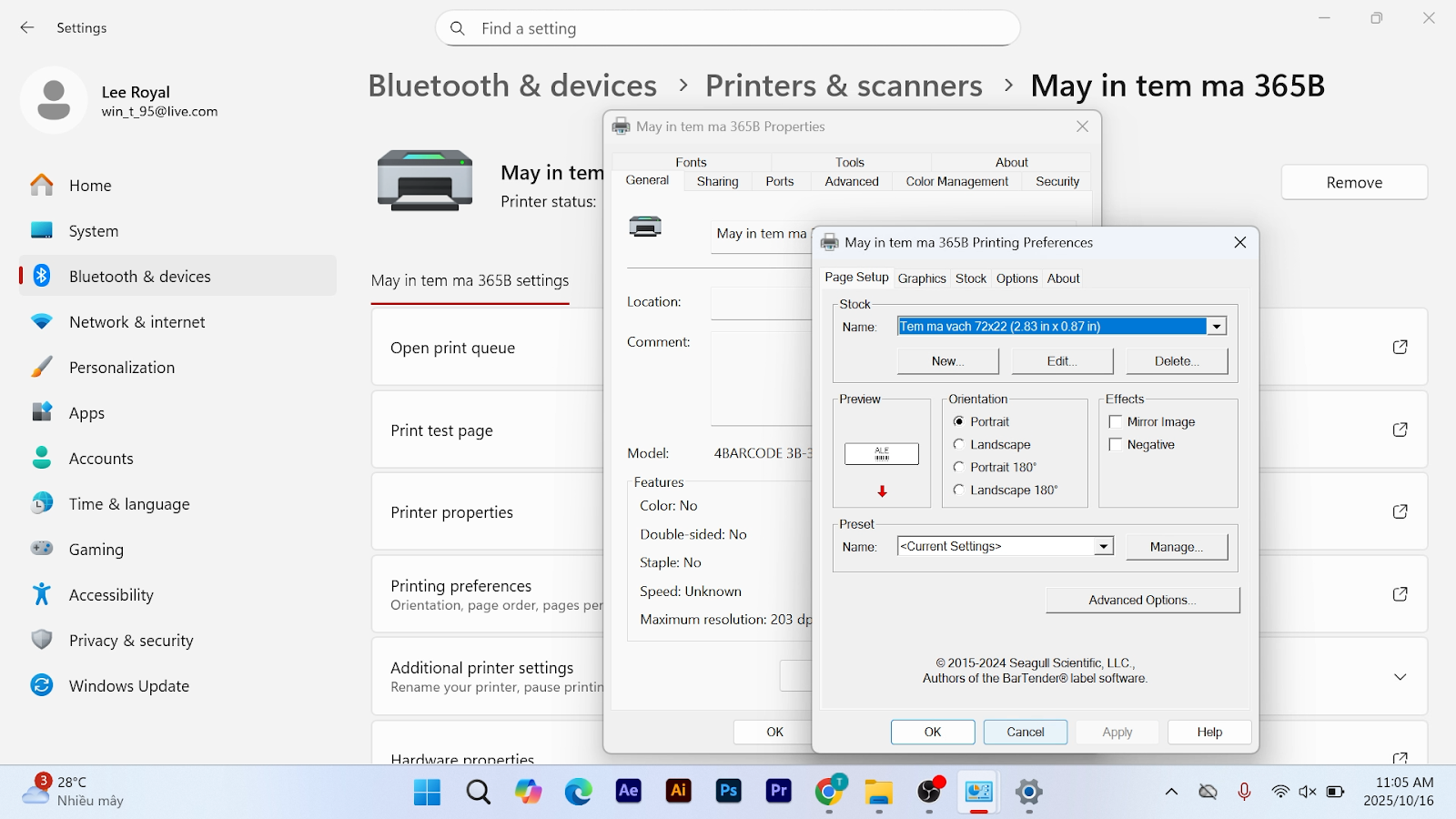This screenshot has width=1456, height=819.
Task: Click the Find a setting search box
Action: click(x=728, y=28)
